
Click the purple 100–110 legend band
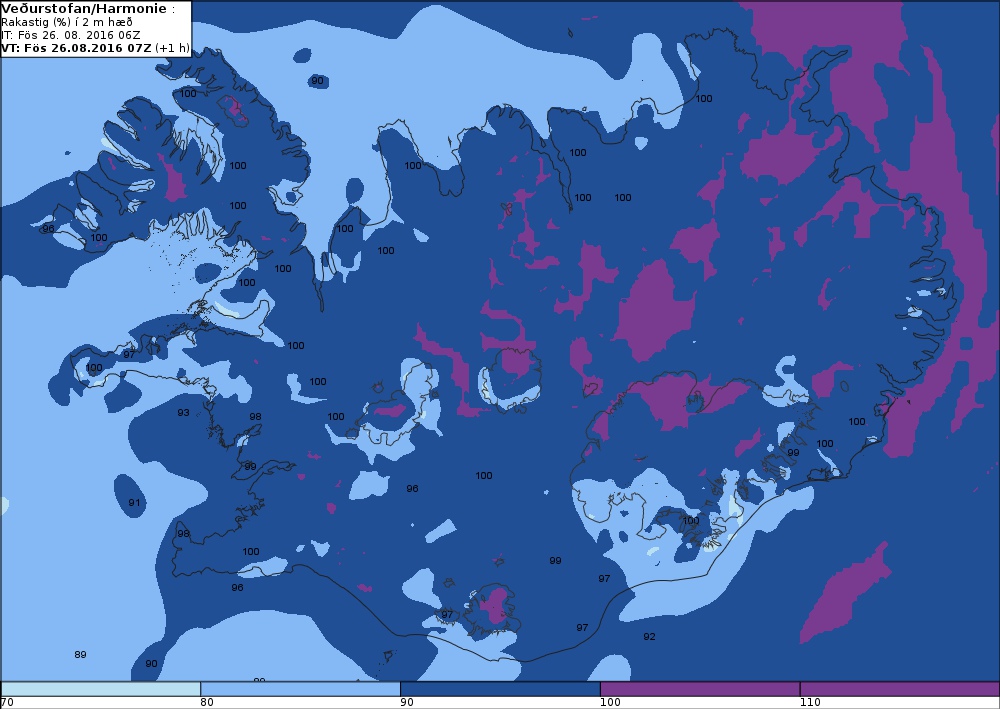pyautogui.click(x=700, y=689)
